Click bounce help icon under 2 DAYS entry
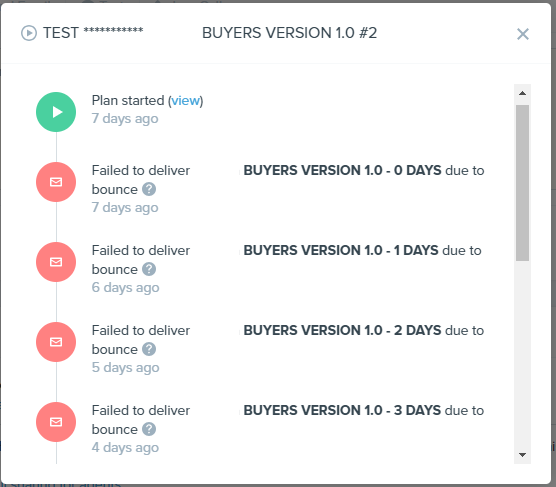 [x=149, y=349]
